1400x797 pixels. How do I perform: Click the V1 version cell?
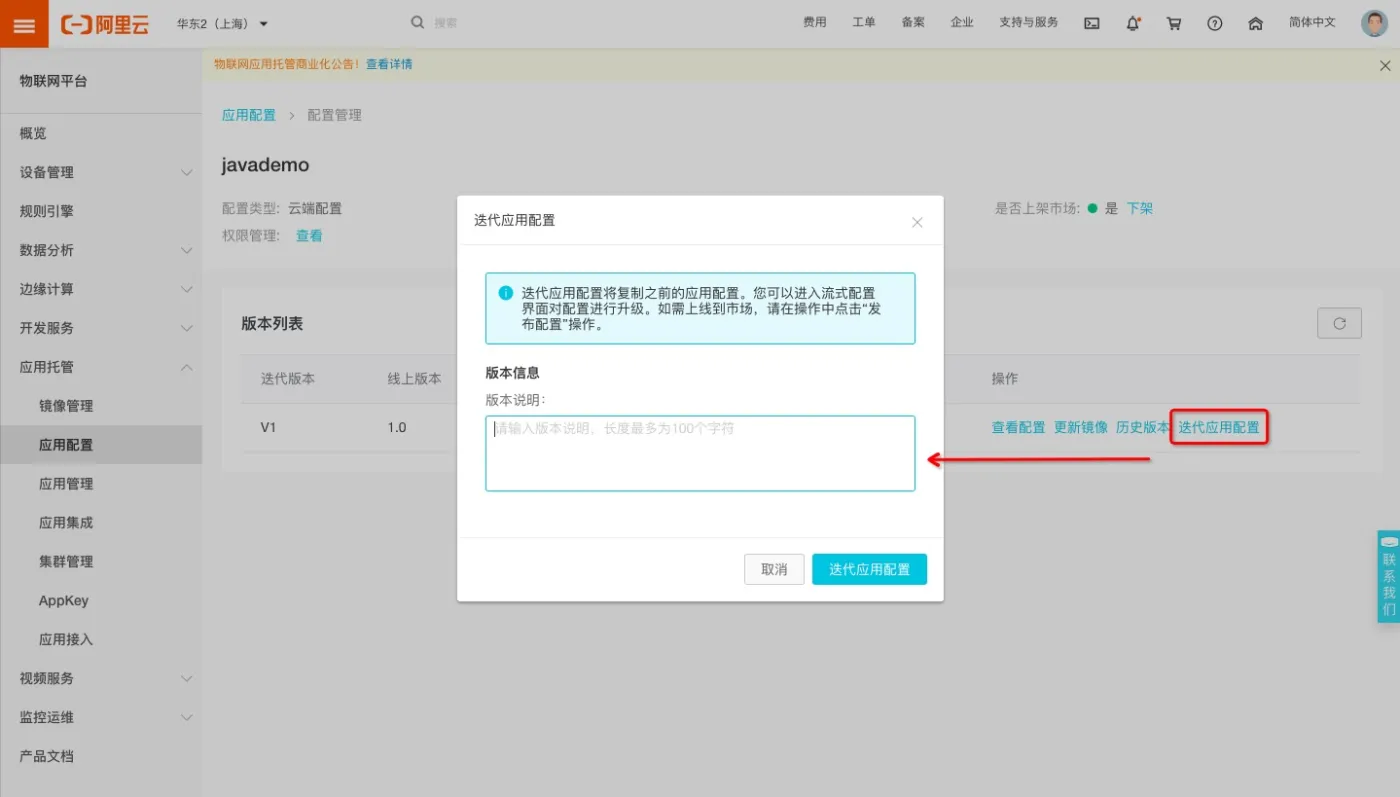click(268, 427)
